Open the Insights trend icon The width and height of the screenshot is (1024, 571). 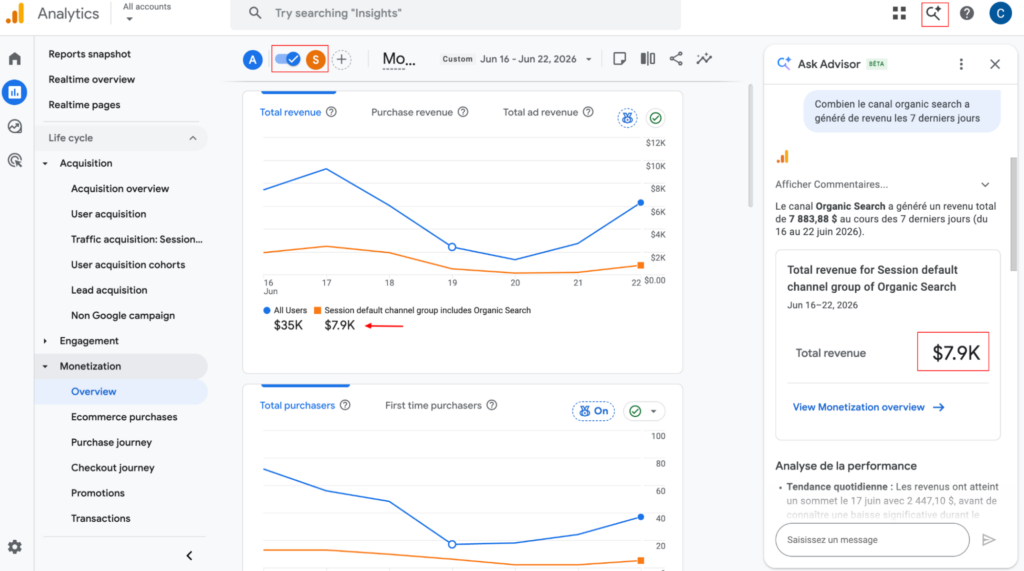(704, 59)
